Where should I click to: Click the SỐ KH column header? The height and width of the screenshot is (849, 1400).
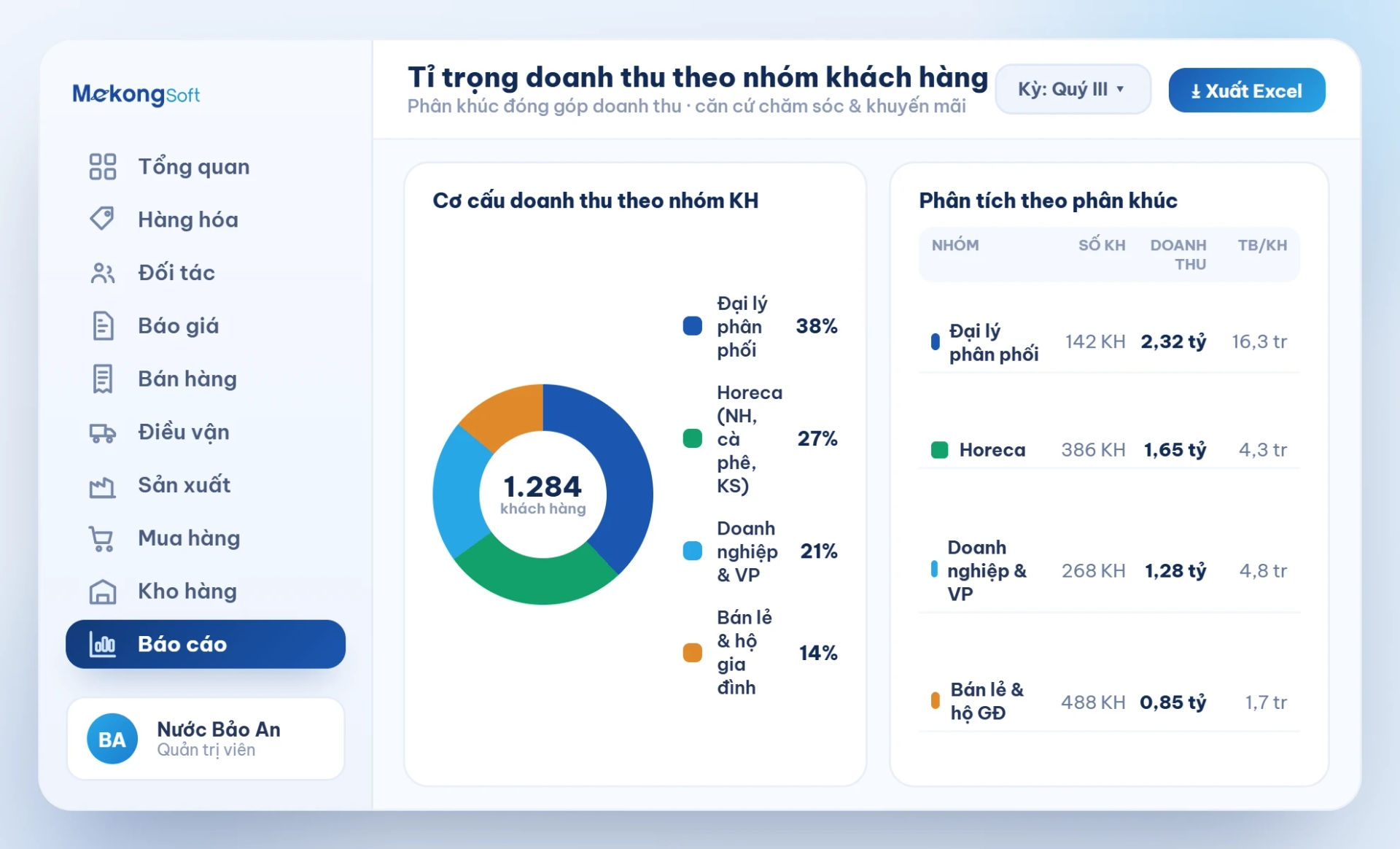1102,245
